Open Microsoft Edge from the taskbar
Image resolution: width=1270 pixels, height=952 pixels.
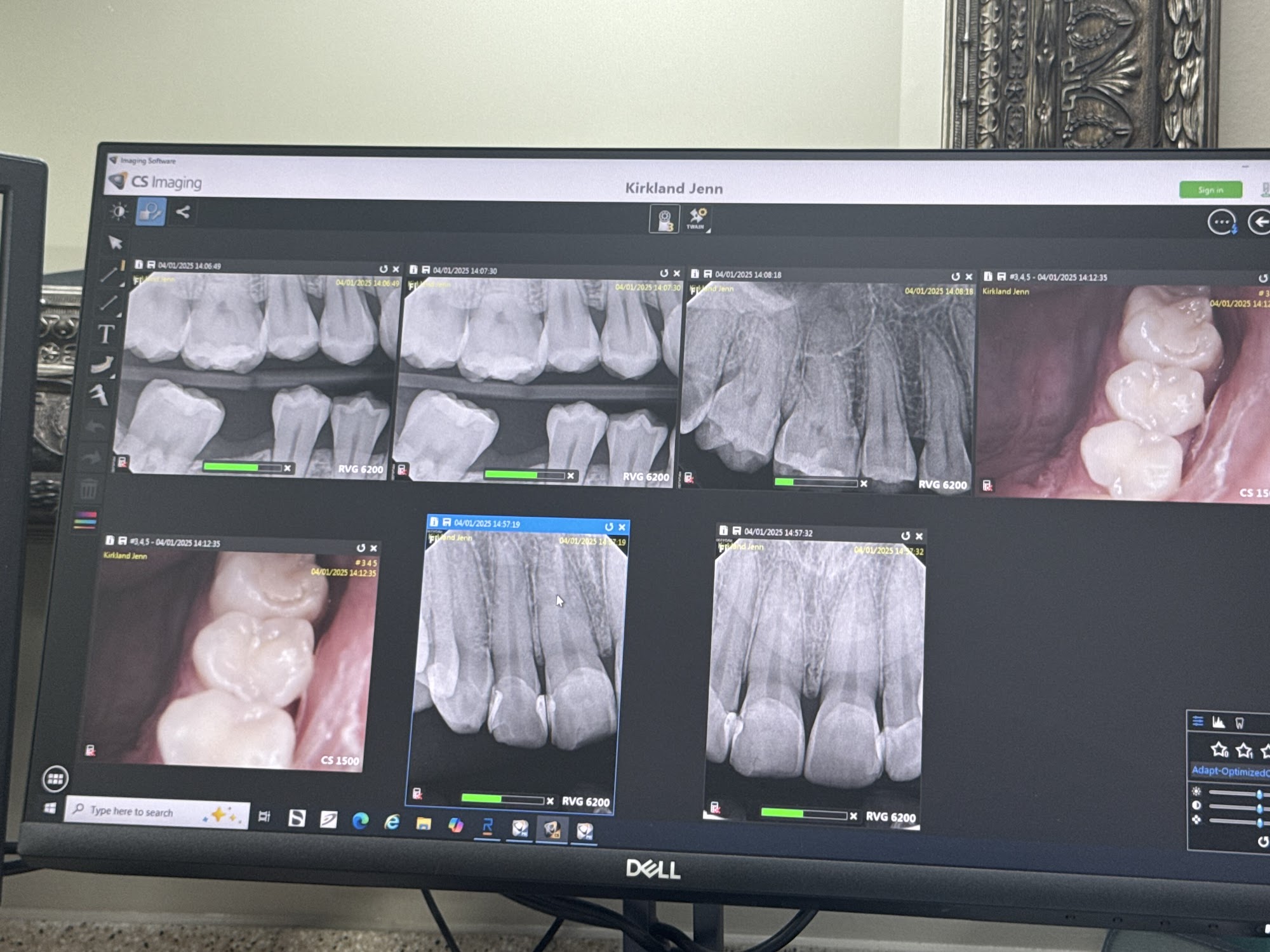point(360,822)
